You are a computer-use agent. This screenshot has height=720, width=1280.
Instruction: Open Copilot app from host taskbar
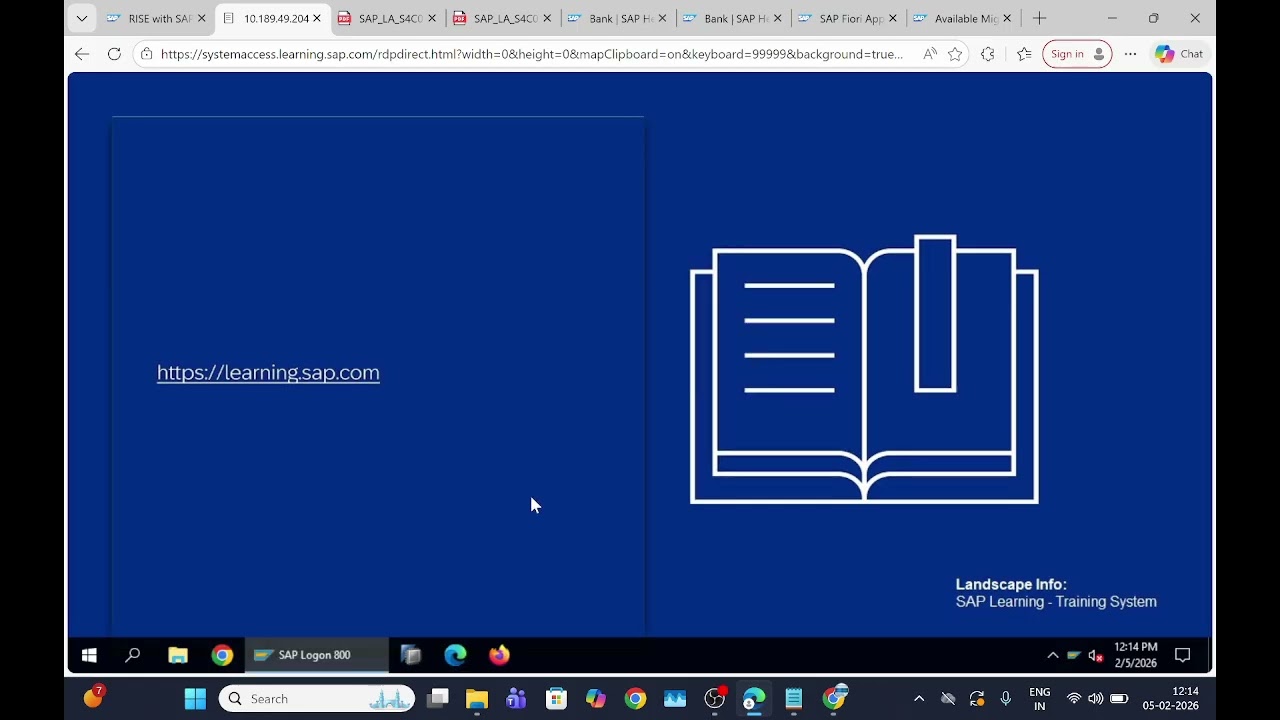pyautogui.click(x=596, y=698)
